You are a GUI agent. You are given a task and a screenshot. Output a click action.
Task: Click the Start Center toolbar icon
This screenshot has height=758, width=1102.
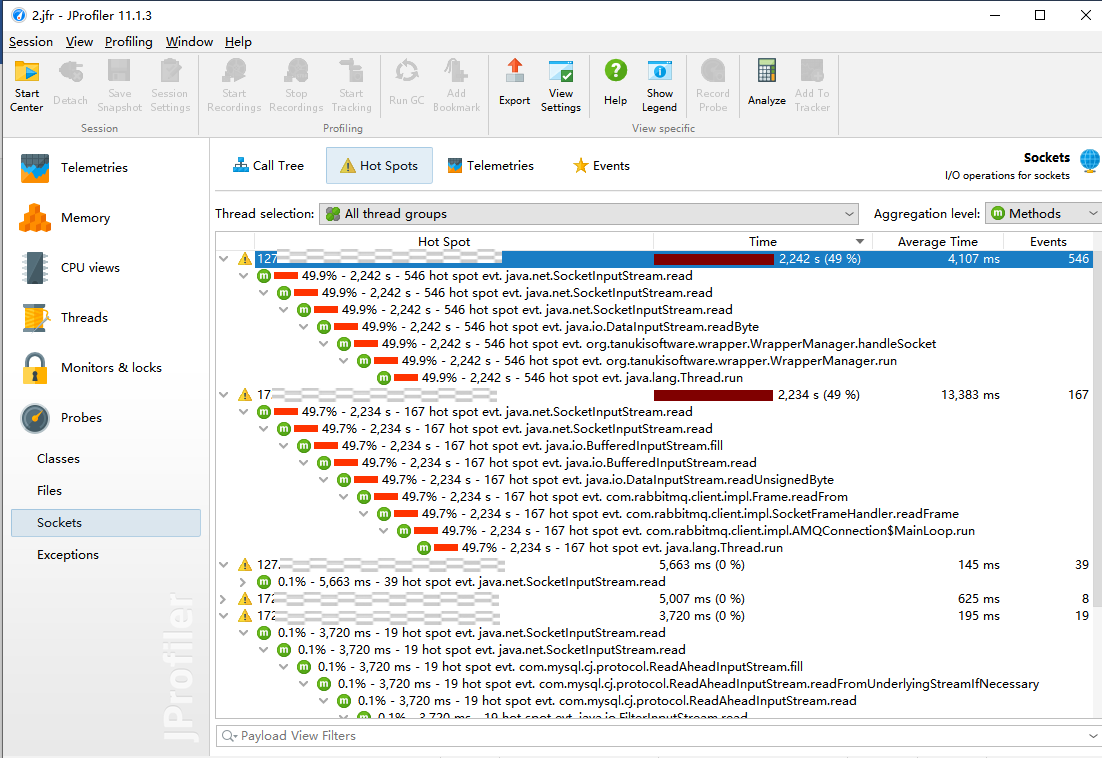tap(27, 84)
